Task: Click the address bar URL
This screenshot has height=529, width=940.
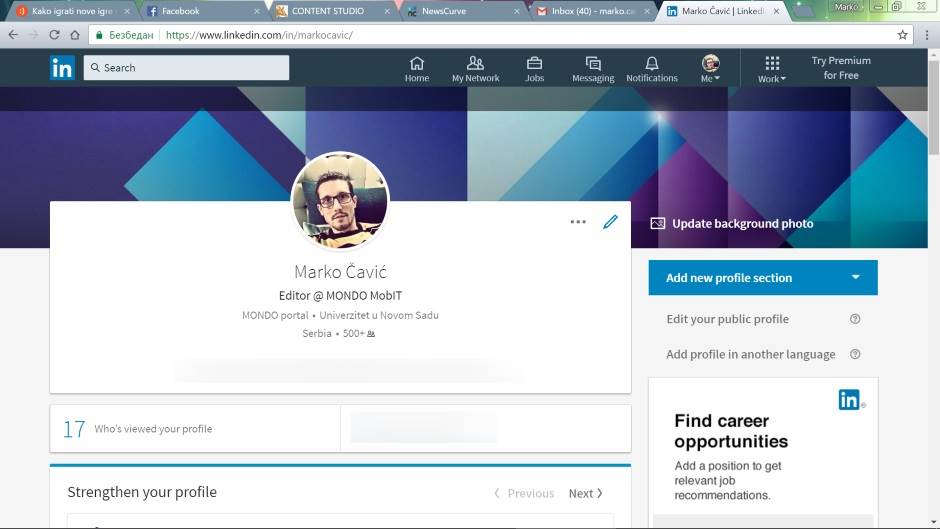Action: coord(259,35)
